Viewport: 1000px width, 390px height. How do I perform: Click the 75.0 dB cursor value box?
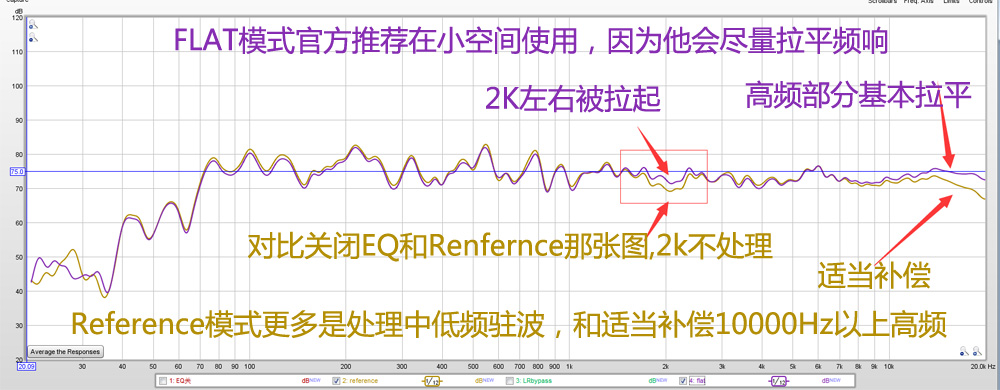[x=17, y=171]
